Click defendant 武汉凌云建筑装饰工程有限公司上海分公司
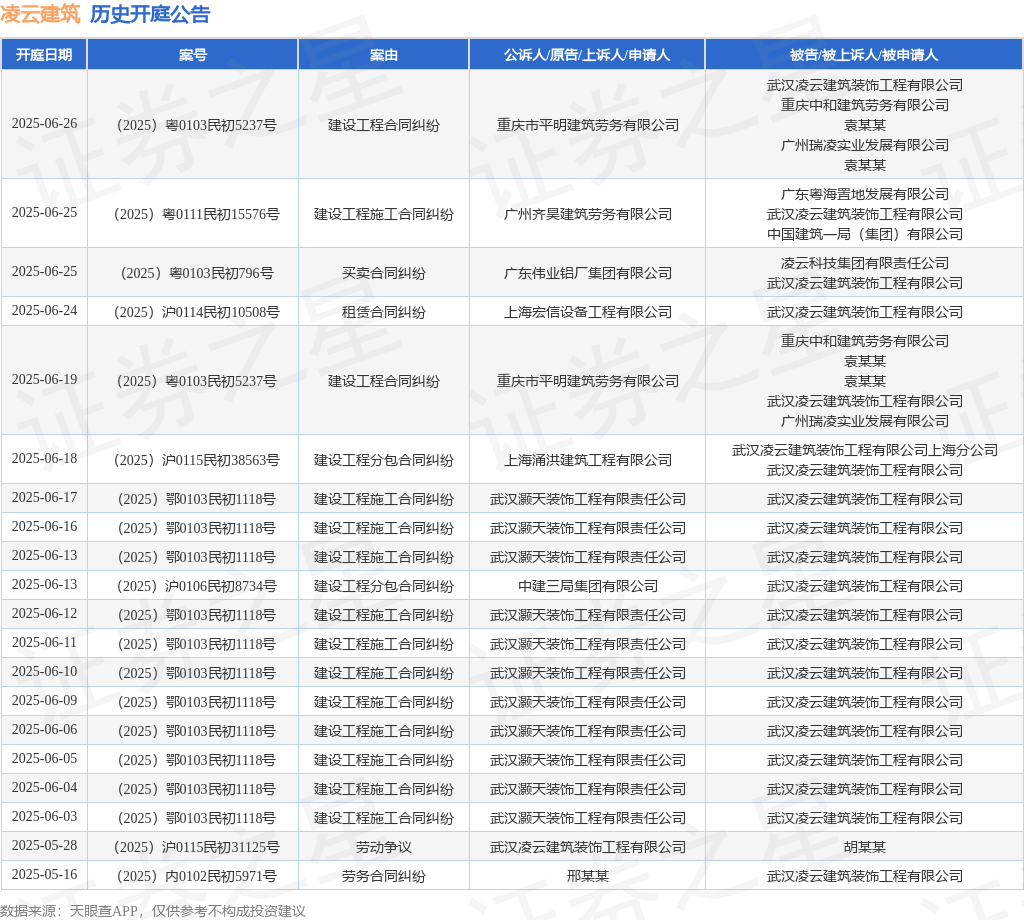This screenshot has width=1024, height=920. (x=865, y=450)
